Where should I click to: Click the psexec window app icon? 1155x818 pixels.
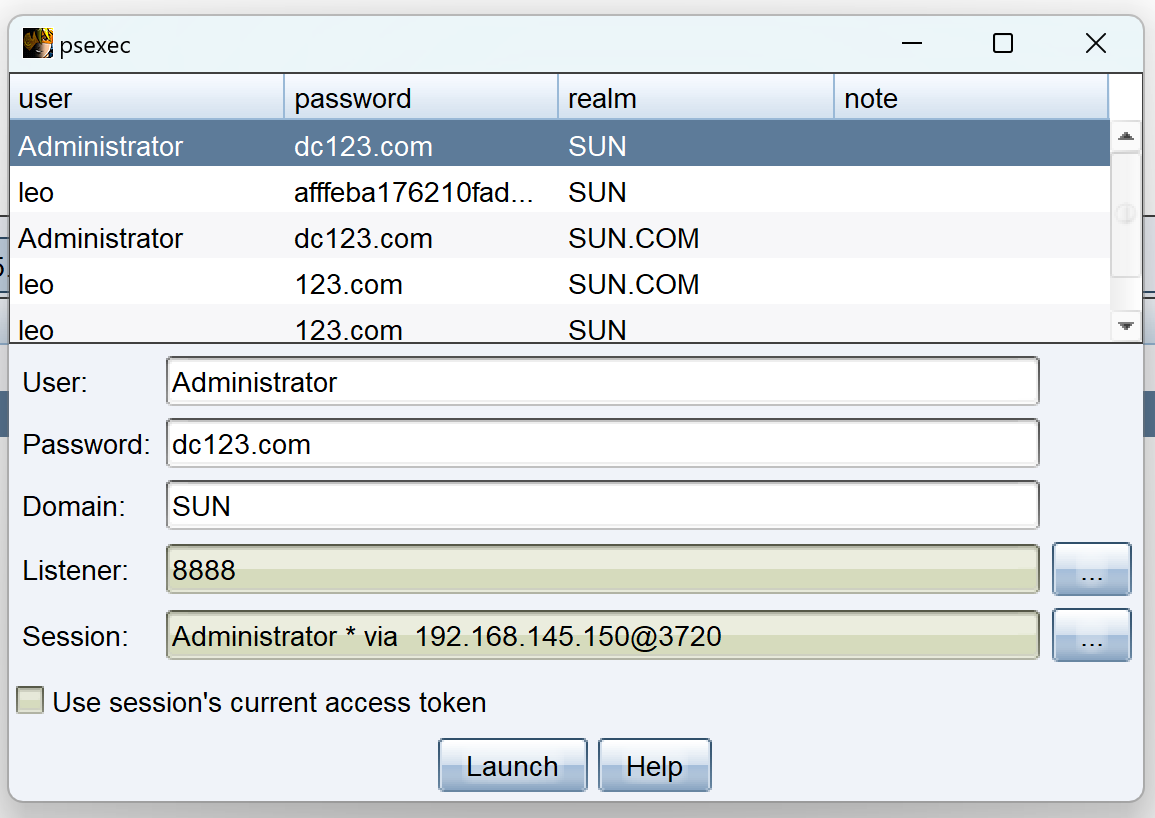tap(38, 43)
